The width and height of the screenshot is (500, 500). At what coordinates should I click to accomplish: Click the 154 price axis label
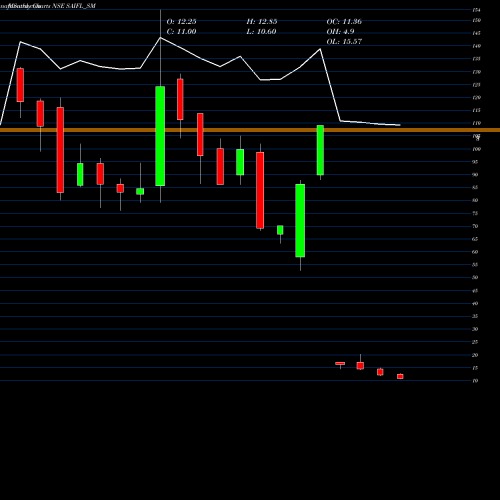point(476,10)
